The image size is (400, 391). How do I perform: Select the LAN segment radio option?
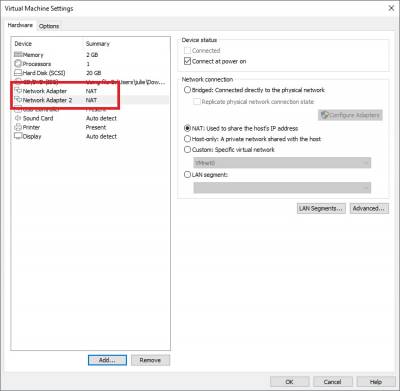point(187,174)
